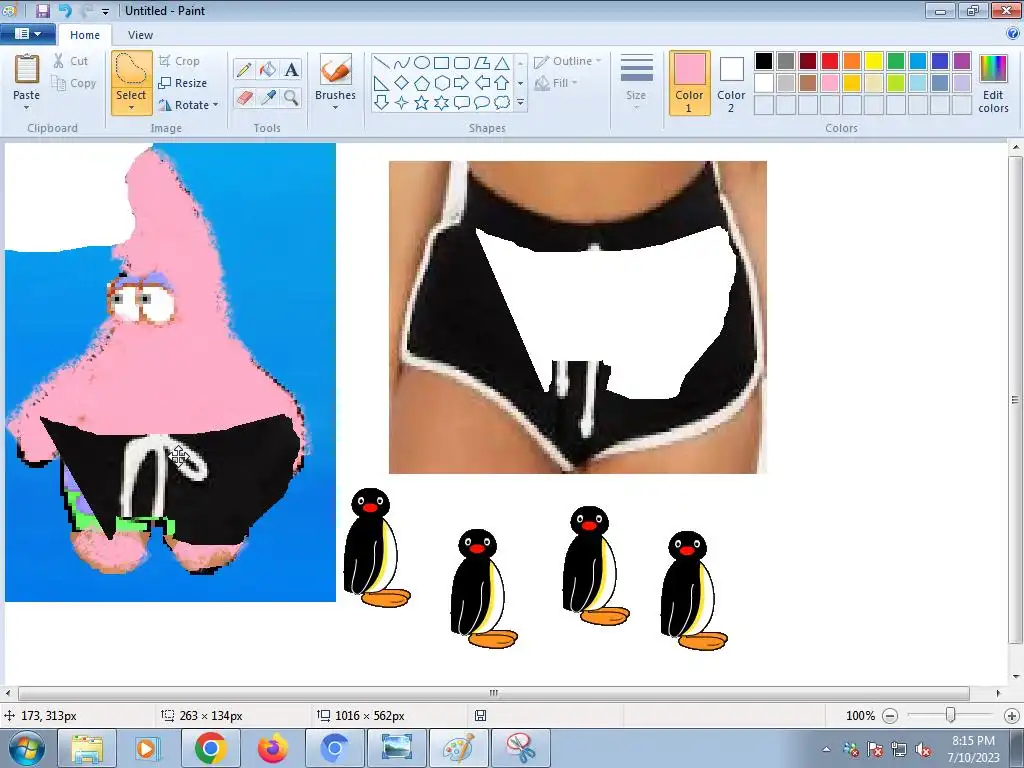This screenshot has width=1024, height=768.
Task: Choose the Diamond shape
Action: pyautogui.click(x=402, y=83)
